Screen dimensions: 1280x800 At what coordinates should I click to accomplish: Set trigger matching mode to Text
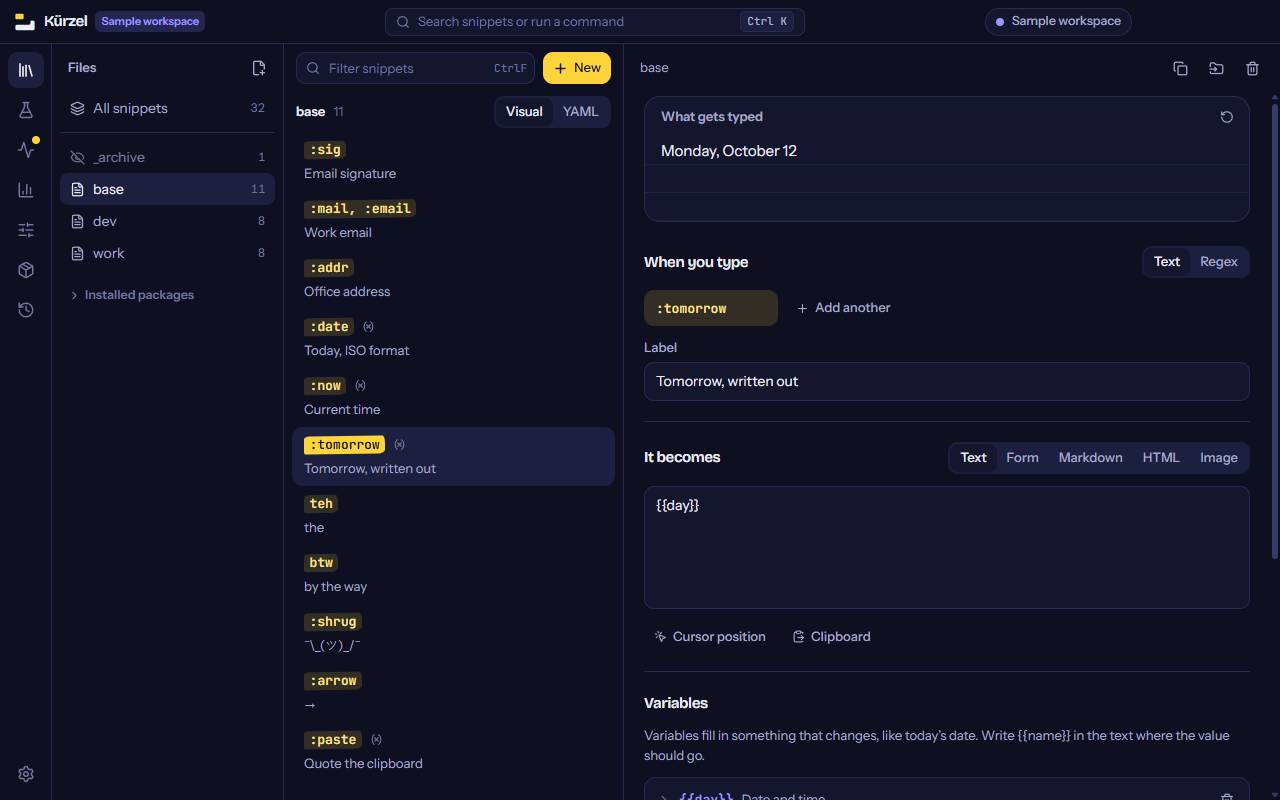tap(1167, 262)
